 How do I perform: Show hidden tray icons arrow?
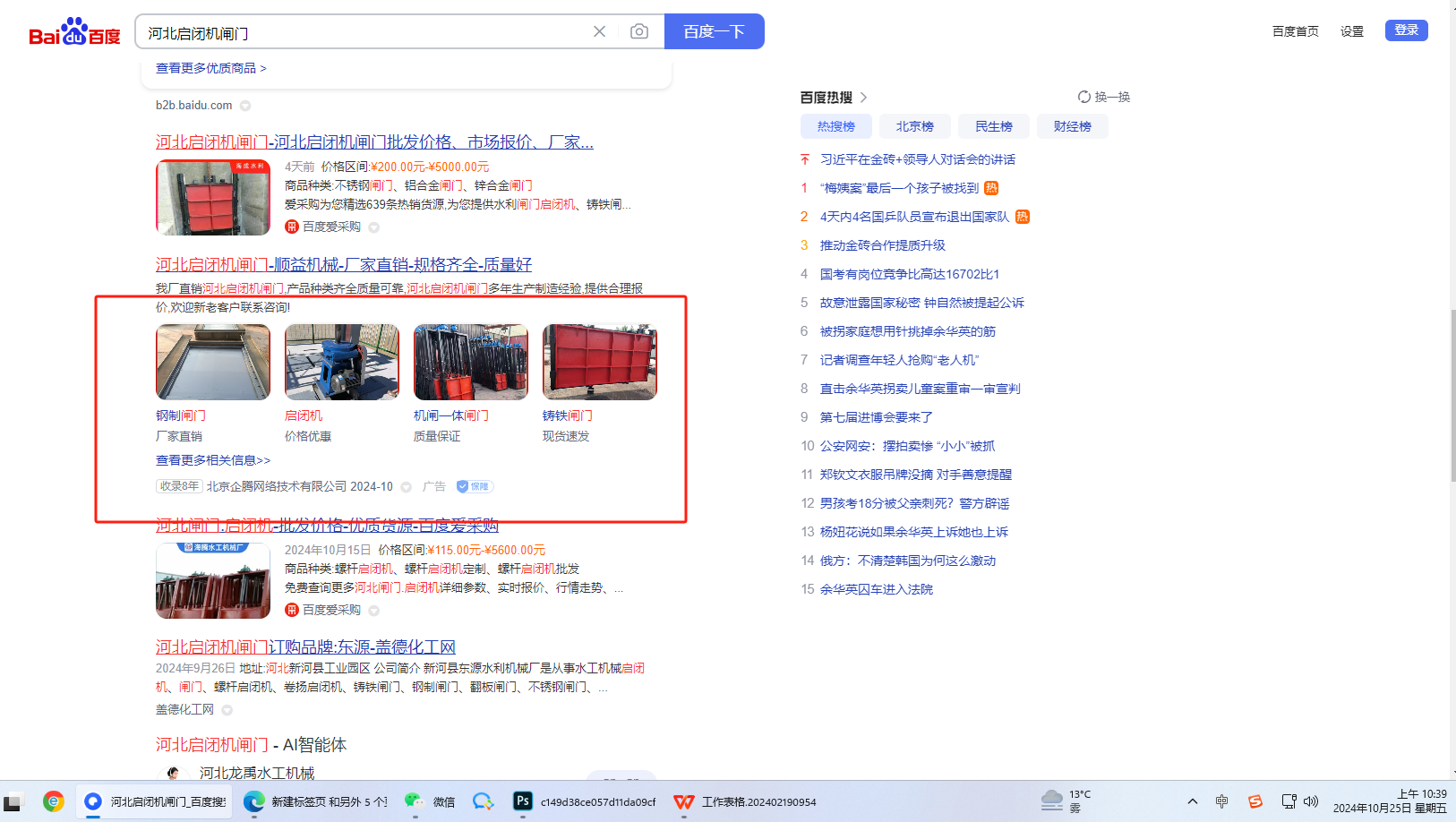click(1193, 801)
